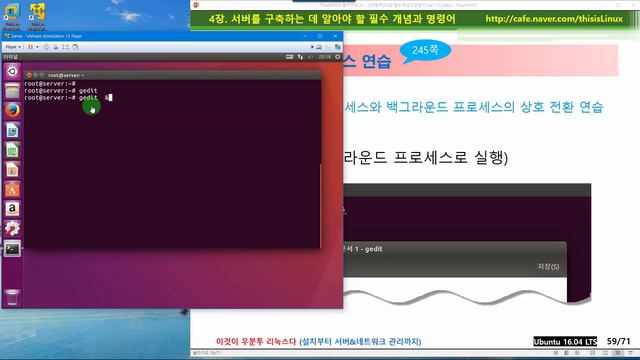Screen dimensions: 640x360
Task: Click the 저장(S) button in slide image
Action: 548,267
